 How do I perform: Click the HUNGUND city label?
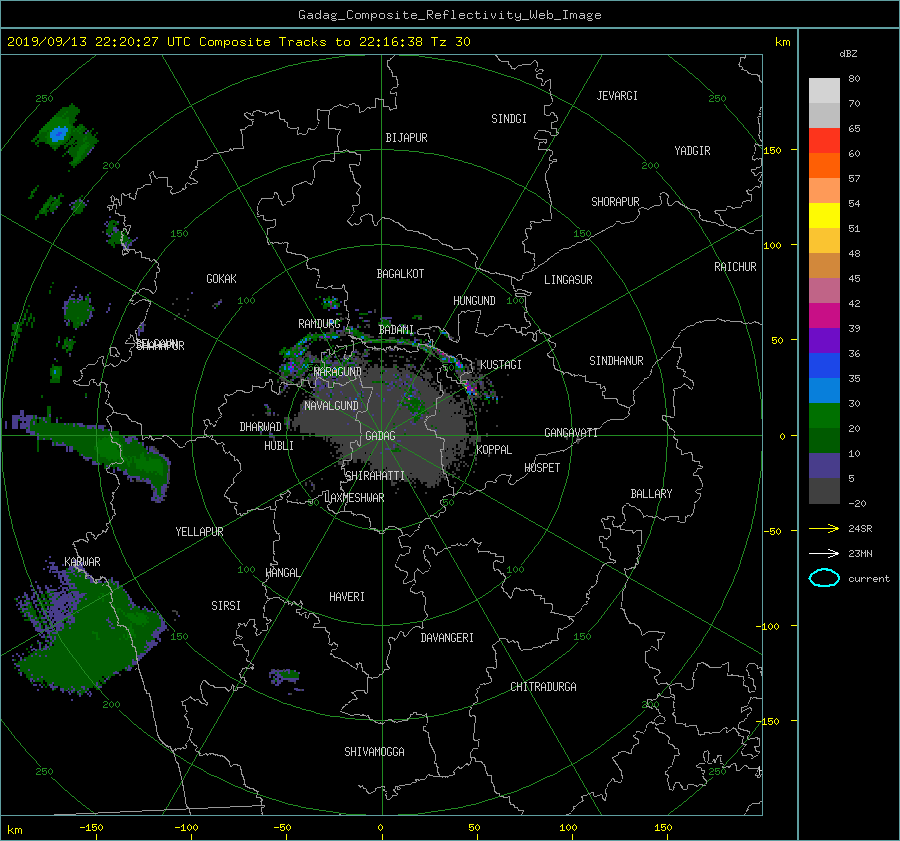tap(474, 300)
